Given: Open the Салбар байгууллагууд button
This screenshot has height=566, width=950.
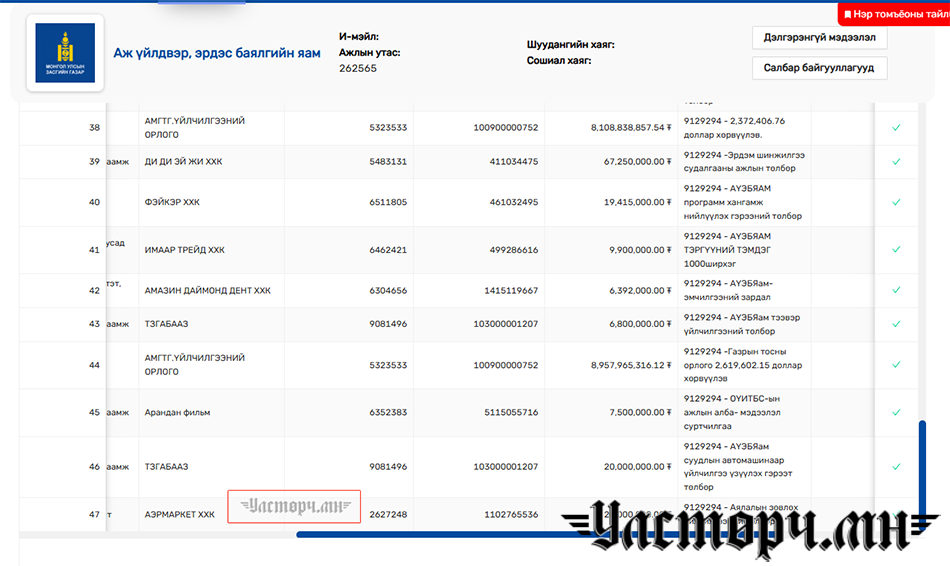Looking at the screenshot, I should click(819, 68).
